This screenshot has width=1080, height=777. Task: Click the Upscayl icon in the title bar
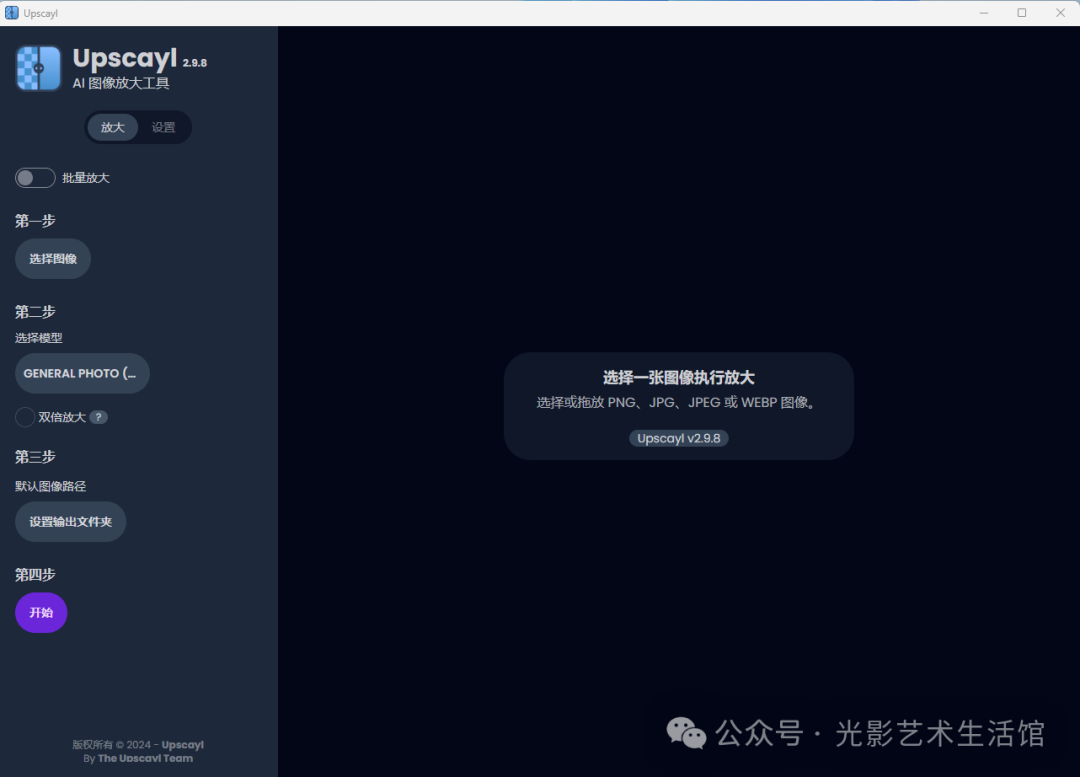[x=10, y=12]
